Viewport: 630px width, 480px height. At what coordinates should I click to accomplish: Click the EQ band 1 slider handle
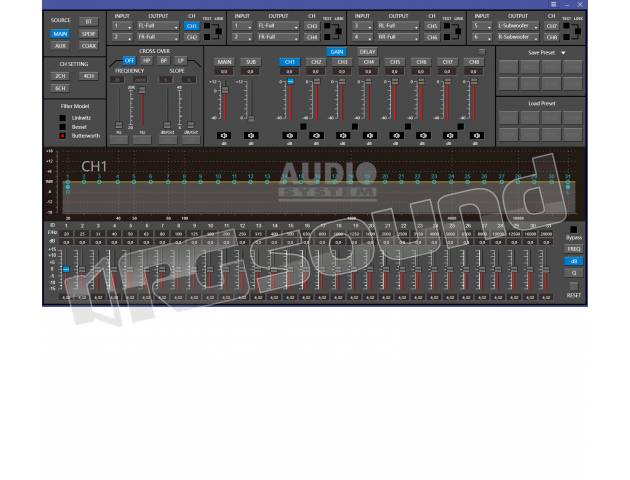point(66,269)
